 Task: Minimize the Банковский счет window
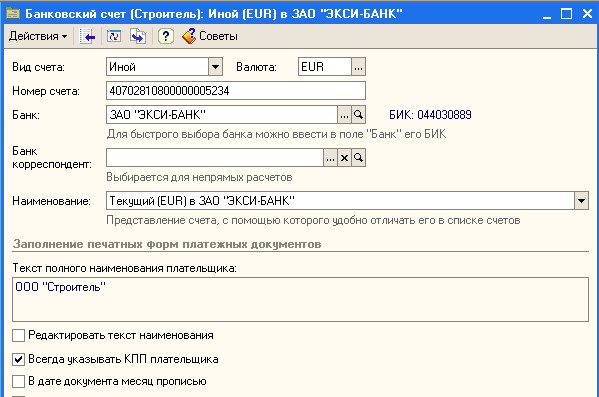tap(547, 15)
